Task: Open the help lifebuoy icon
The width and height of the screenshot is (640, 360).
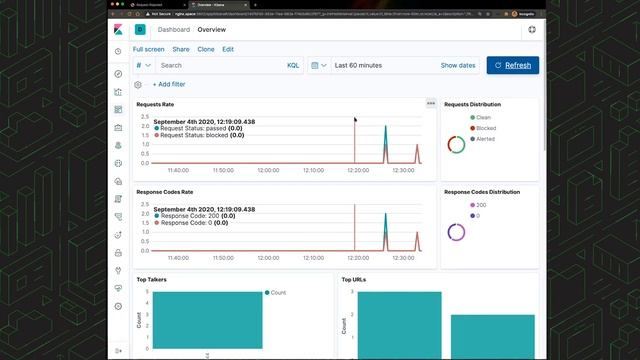Action: point(532,29)
